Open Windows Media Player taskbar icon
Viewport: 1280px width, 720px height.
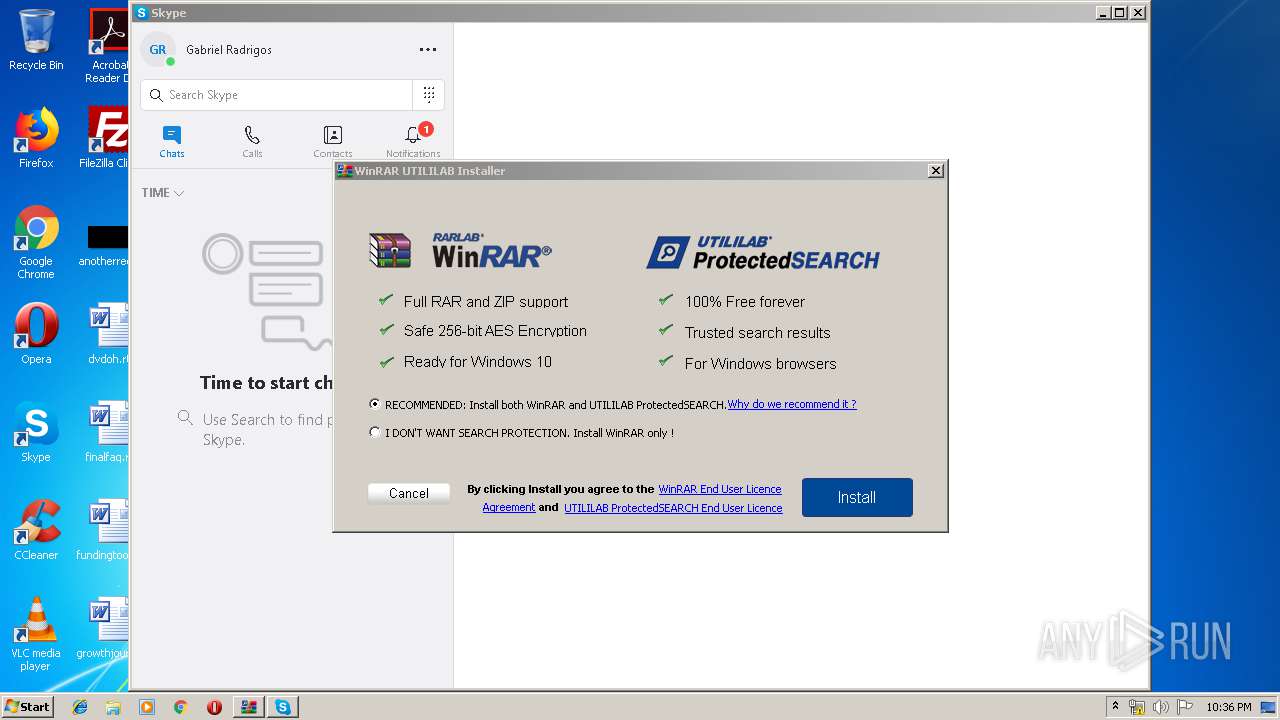[147, 707]
